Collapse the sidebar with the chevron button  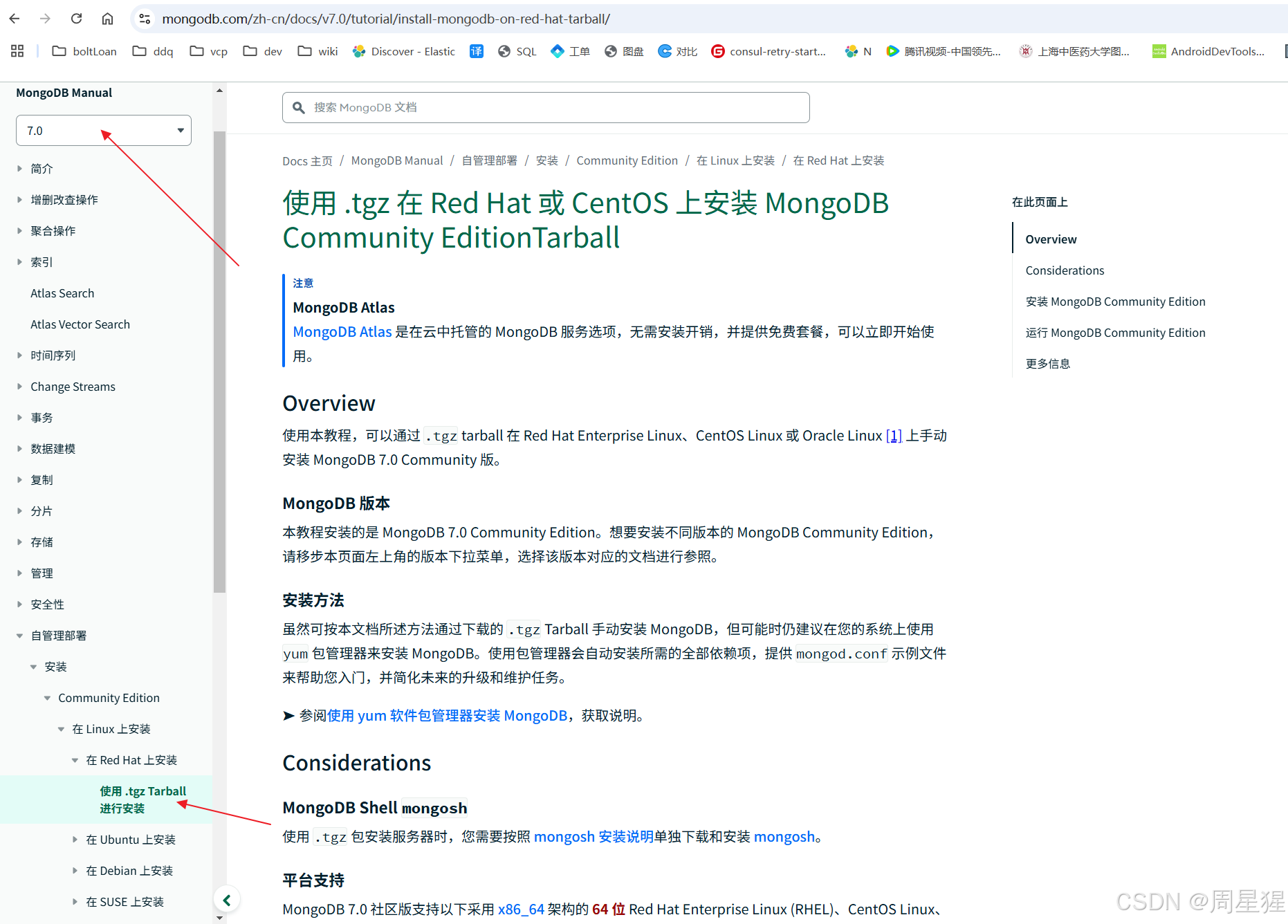coord(226,900)
